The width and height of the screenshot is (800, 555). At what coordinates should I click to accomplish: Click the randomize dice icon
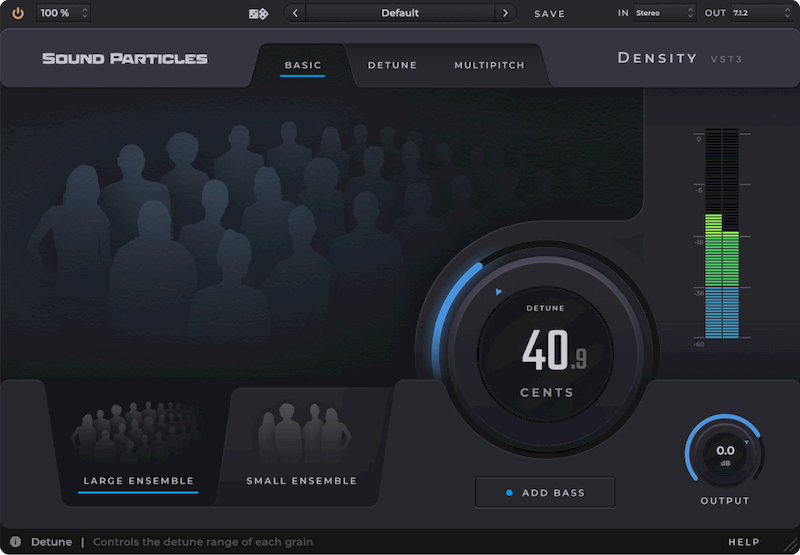coord(259,14)
